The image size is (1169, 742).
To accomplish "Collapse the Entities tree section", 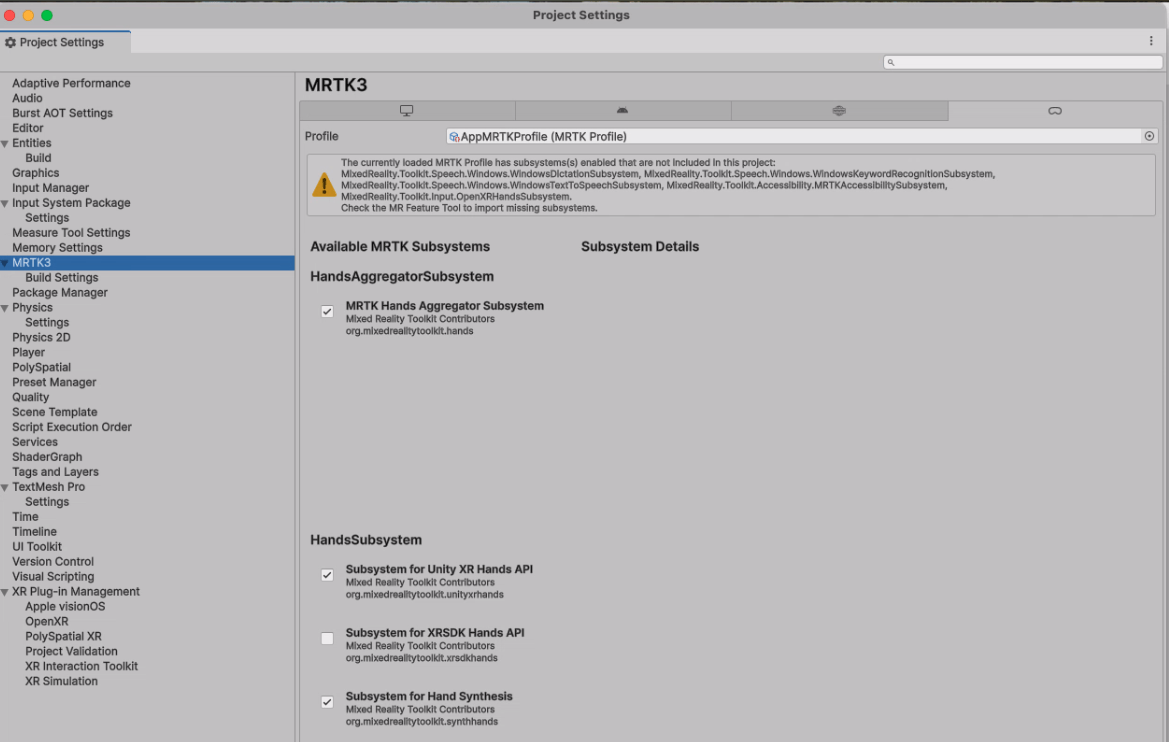I will coord(5,143).
